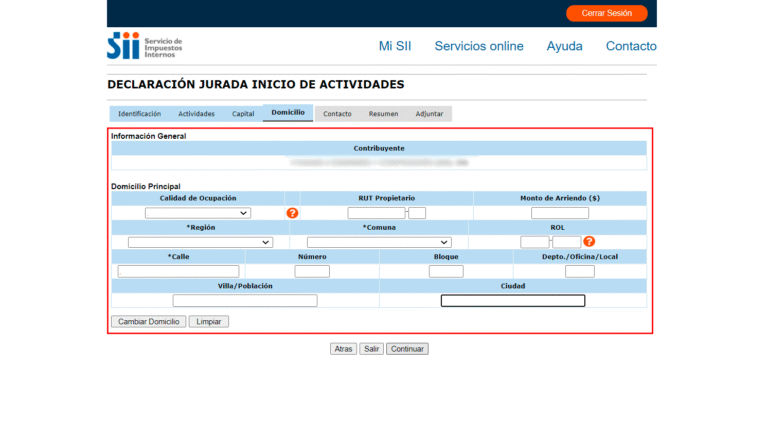Viewport: 768px width, 442px height.
Task: Open the Adjuntar tab
Action: [x=429, y=114]
